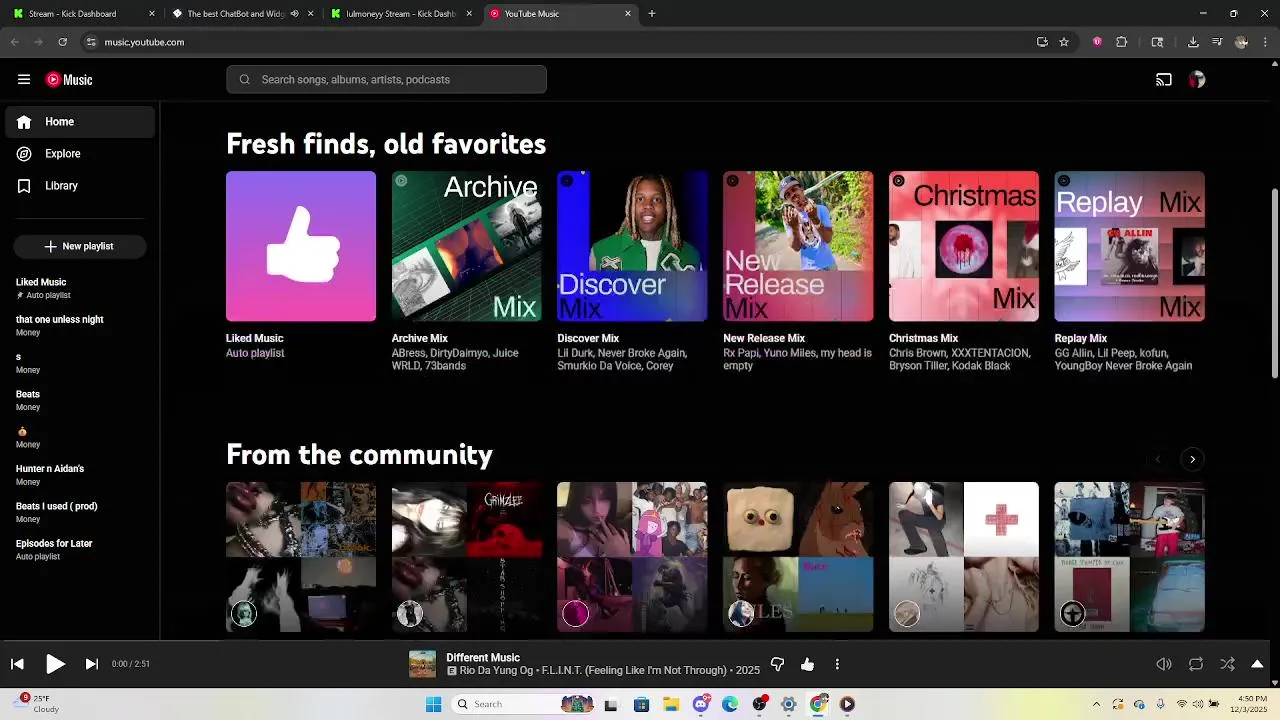Open Chrome three-dot menu

(x=1266, y=42)
